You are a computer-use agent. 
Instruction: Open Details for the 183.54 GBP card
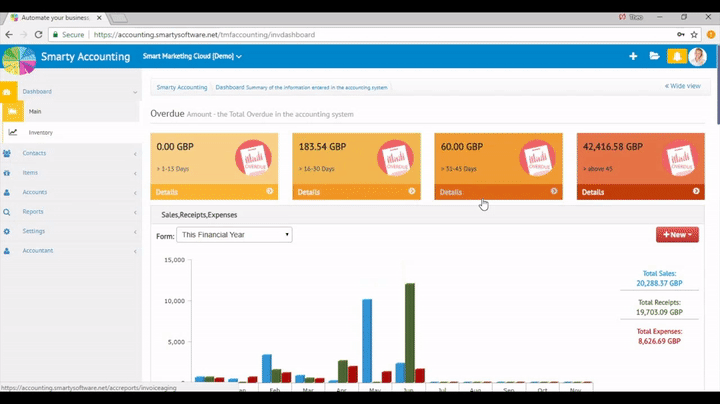(x=309, y=192)
